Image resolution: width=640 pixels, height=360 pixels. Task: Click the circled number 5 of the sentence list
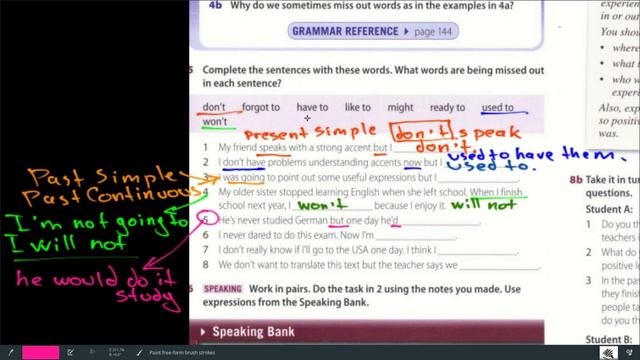click(x=207, y=220)
